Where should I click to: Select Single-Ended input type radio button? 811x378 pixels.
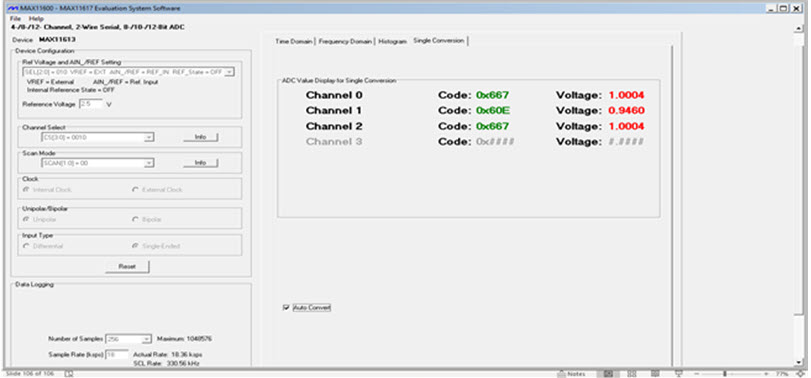(136, 246)
